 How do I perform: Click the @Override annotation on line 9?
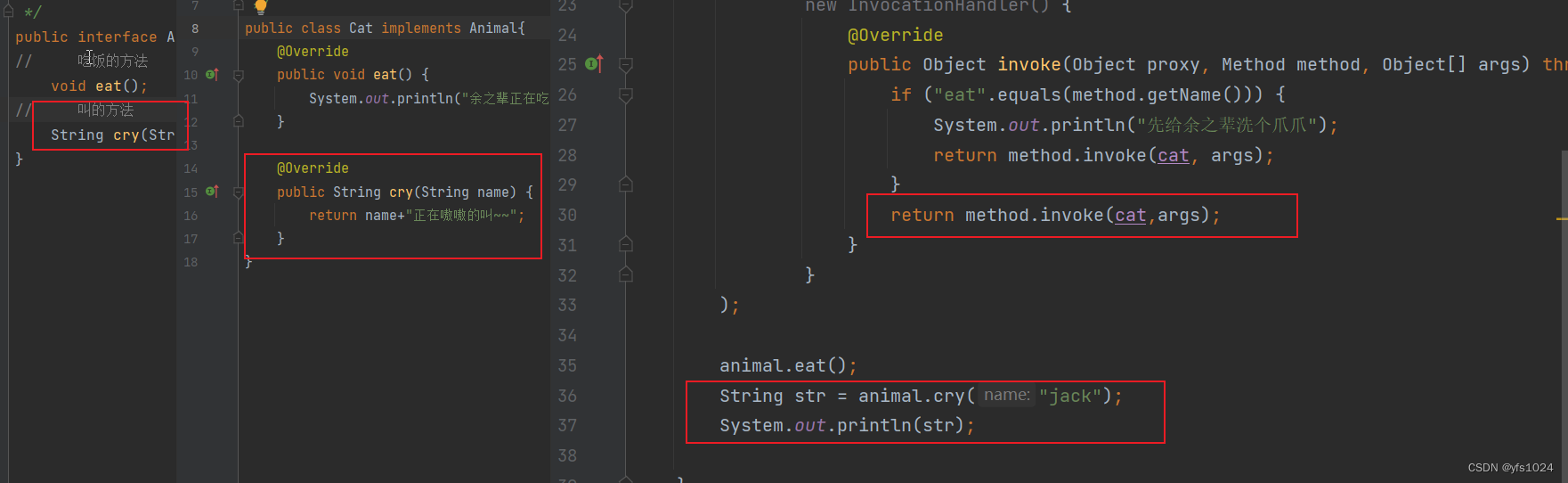[x=313, y=52]
